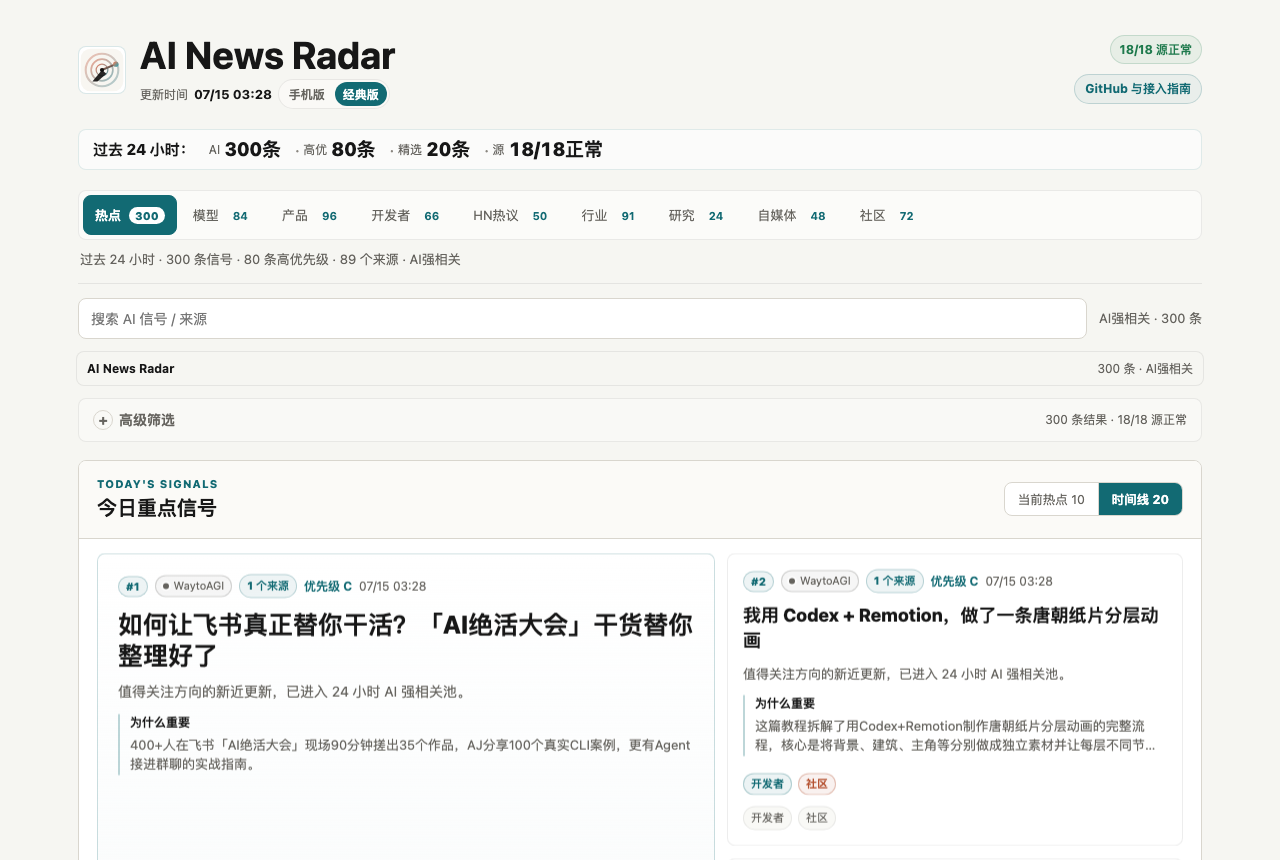Click the teal 开发者 tag on #2 card
1280x860 pixels.
coord(767,784)
